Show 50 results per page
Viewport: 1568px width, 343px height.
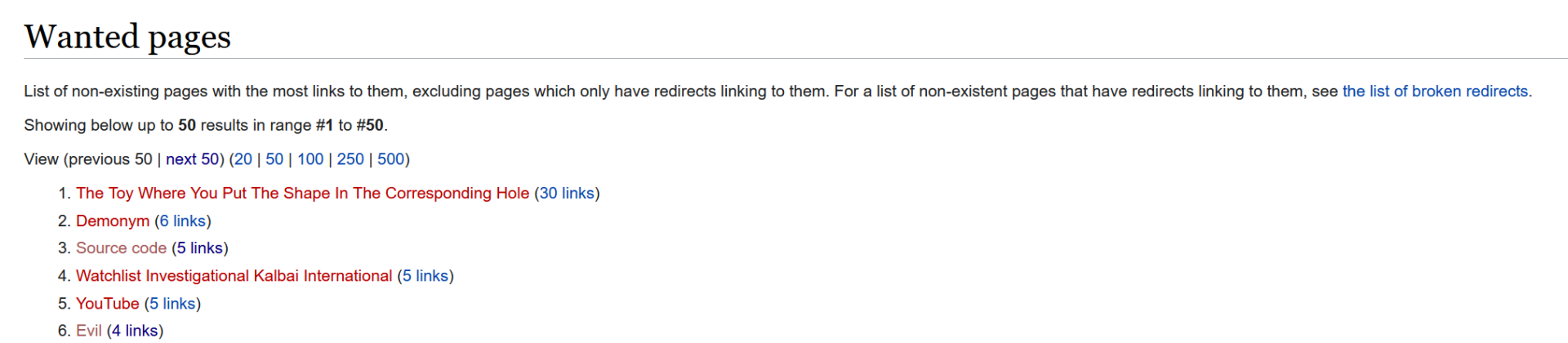(x=274, y=159)
